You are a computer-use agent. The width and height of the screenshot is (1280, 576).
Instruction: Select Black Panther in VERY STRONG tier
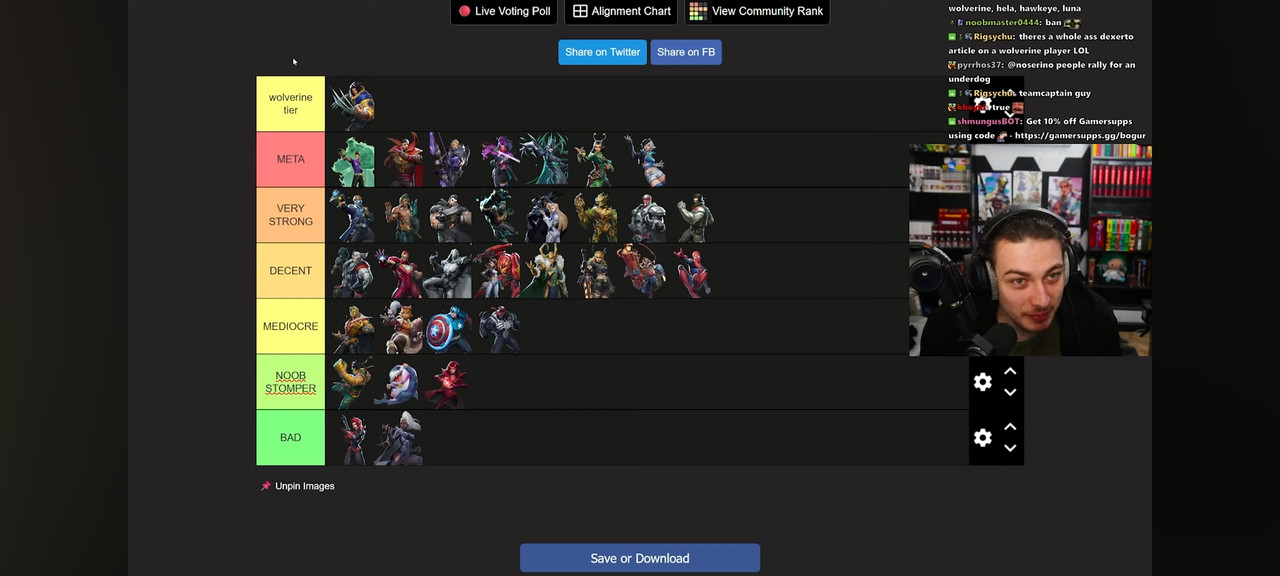coord(497,216)
